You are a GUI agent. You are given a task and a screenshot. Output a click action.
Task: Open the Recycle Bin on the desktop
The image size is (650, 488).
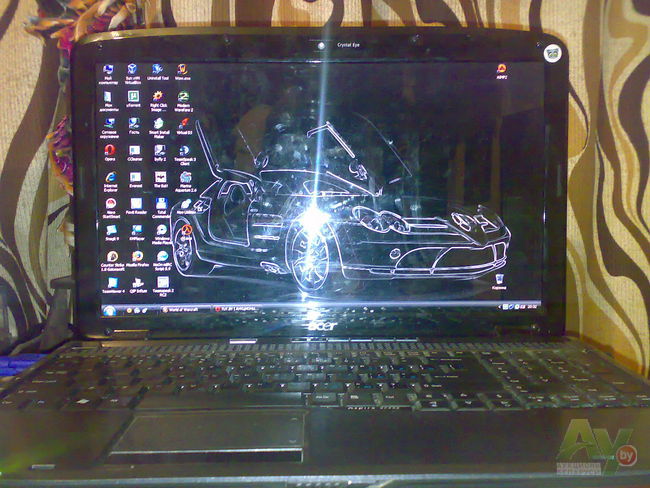pyautogui.click(x=499, y=277)
